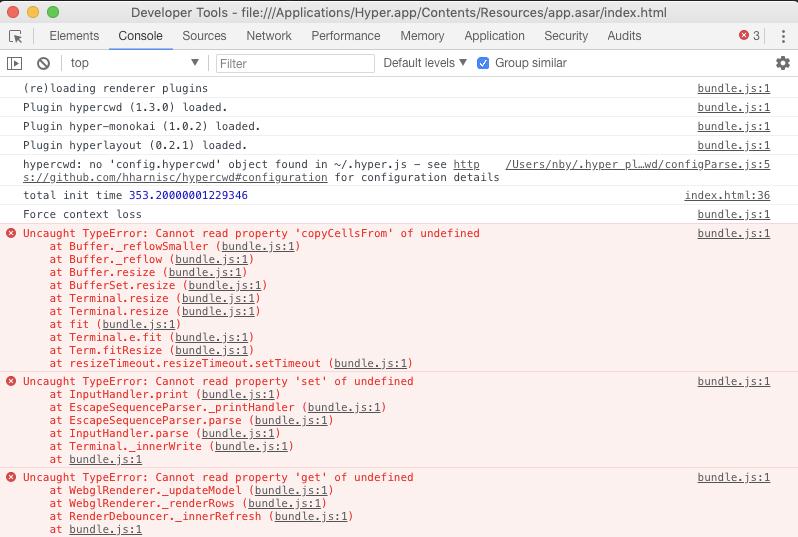The image size is (798, 537).
Task: Open bundle.js:1 link in RenderDebouncer._innerRefresh frame
Action: tap(311, 517)
